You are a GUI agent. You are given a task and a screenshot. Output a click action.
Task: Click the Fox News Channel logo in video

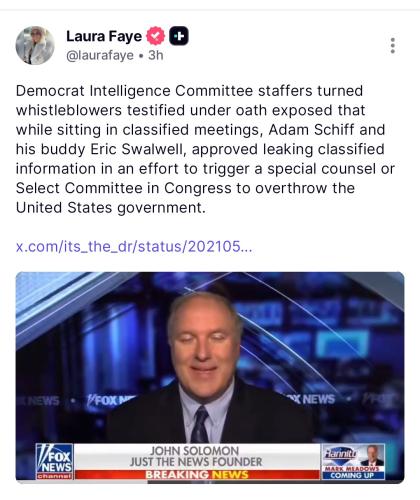point(55,461)
